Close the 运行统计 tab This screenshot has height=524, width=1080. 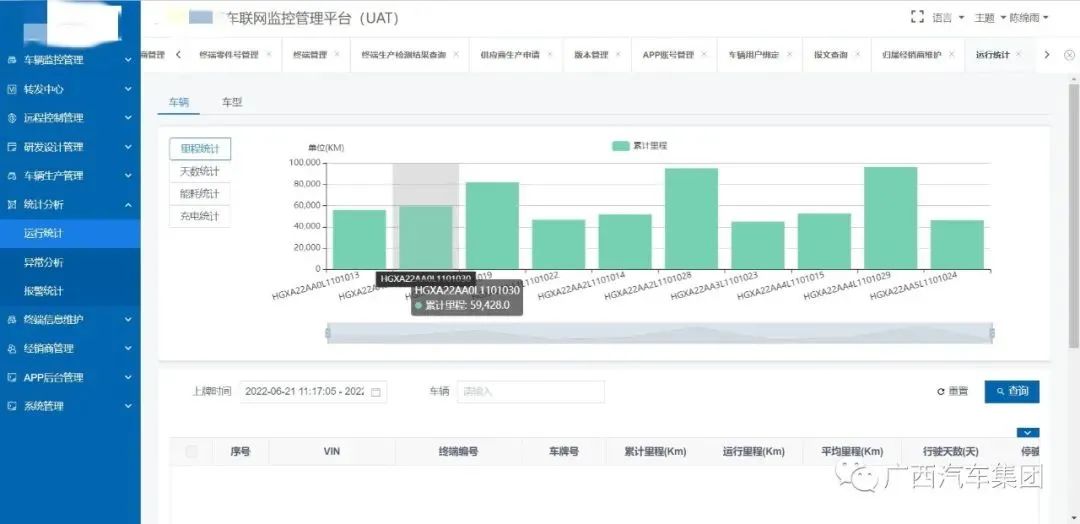1019,54
